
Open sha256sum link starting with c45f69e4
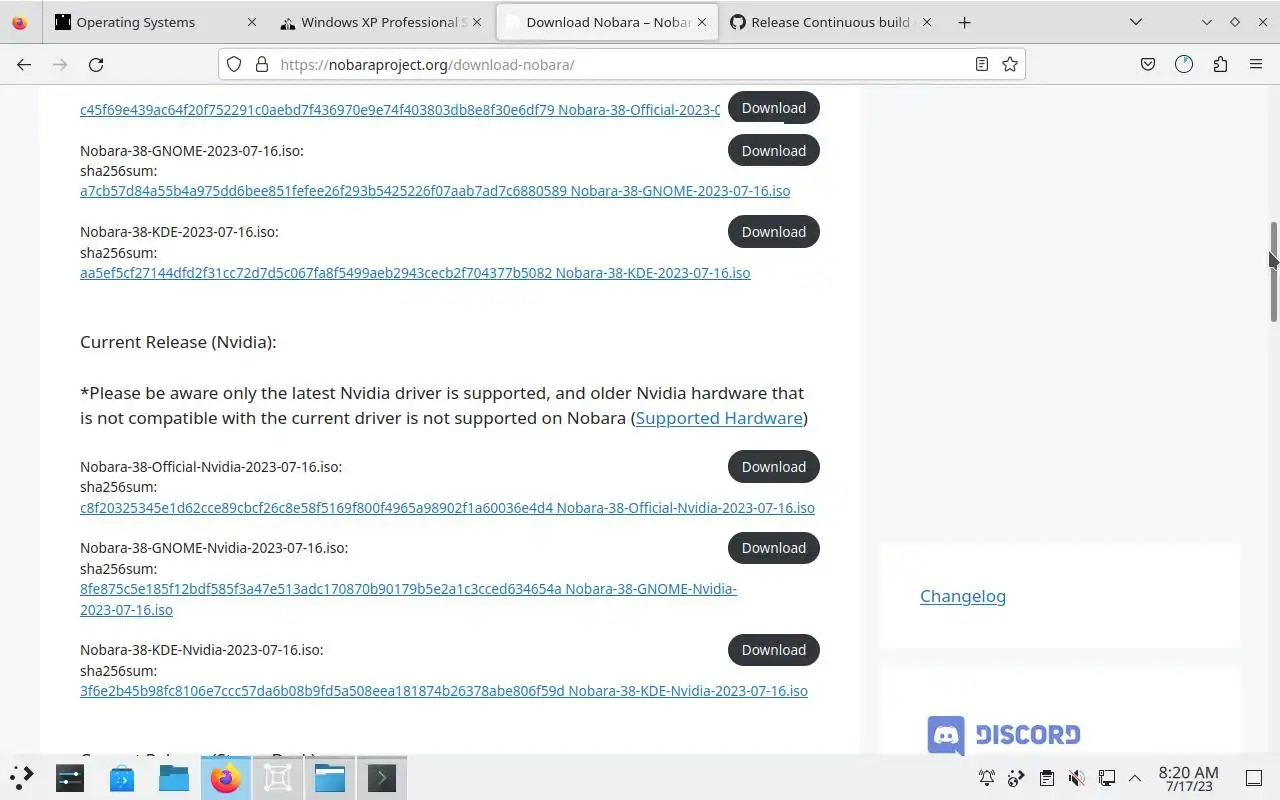(x=400, y=110)
